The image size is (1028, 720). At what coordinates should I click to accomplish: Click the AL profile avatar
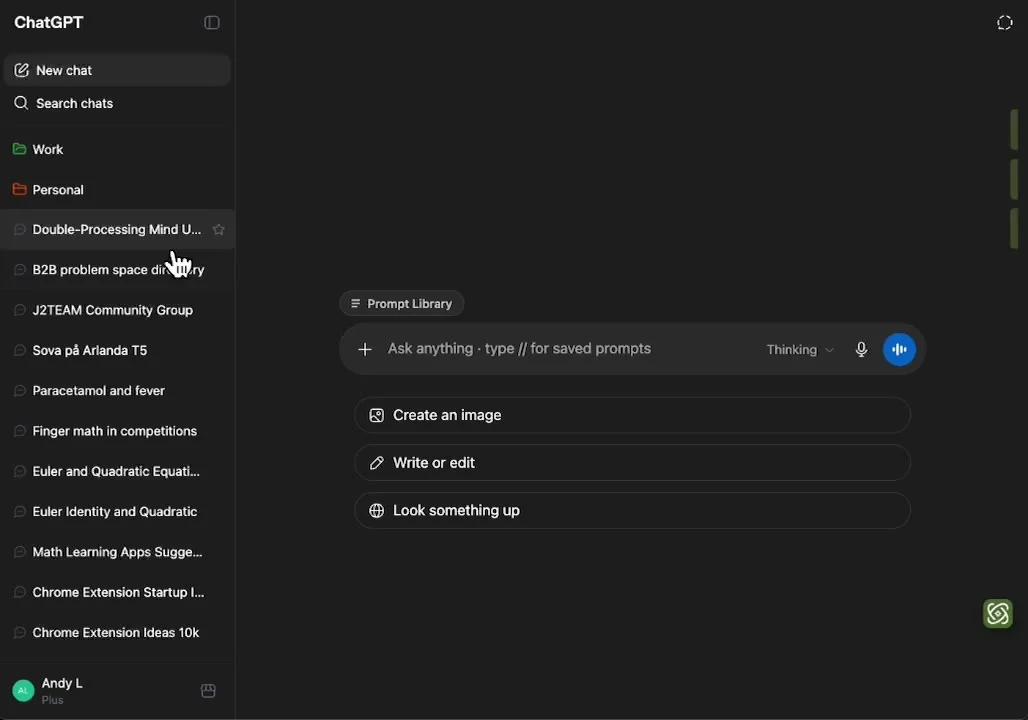(23, 690)
